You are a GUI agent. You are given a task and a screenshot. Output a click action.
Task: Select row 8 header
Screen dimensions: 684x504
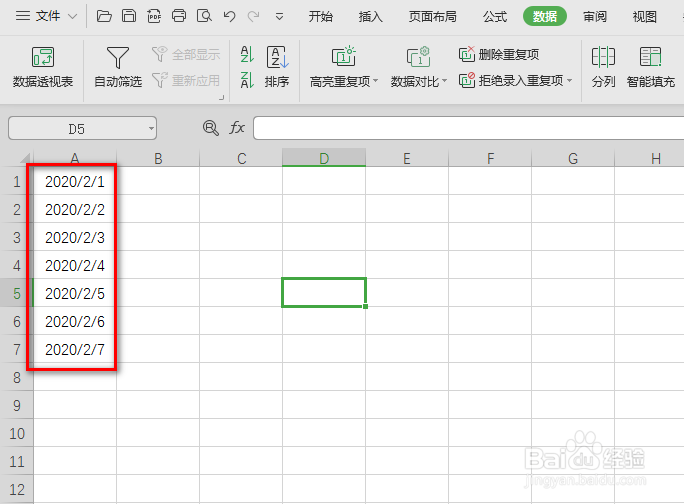point(17,377)
